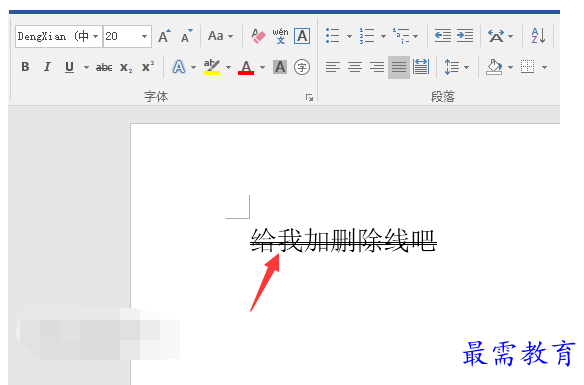Expand the Asian Layout dropdown arrow
Viewport: 584px width, 385px height.
511,36
